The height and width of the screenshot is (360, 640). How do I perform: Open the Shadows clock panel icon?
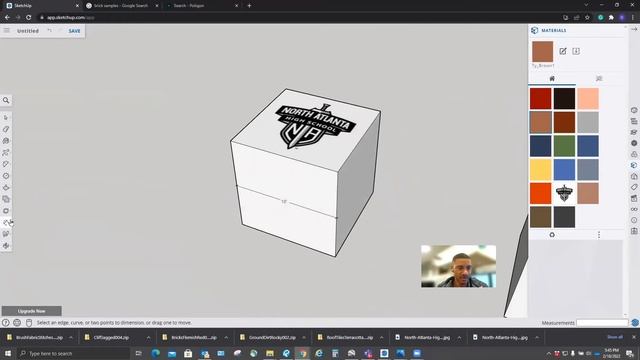634,220
